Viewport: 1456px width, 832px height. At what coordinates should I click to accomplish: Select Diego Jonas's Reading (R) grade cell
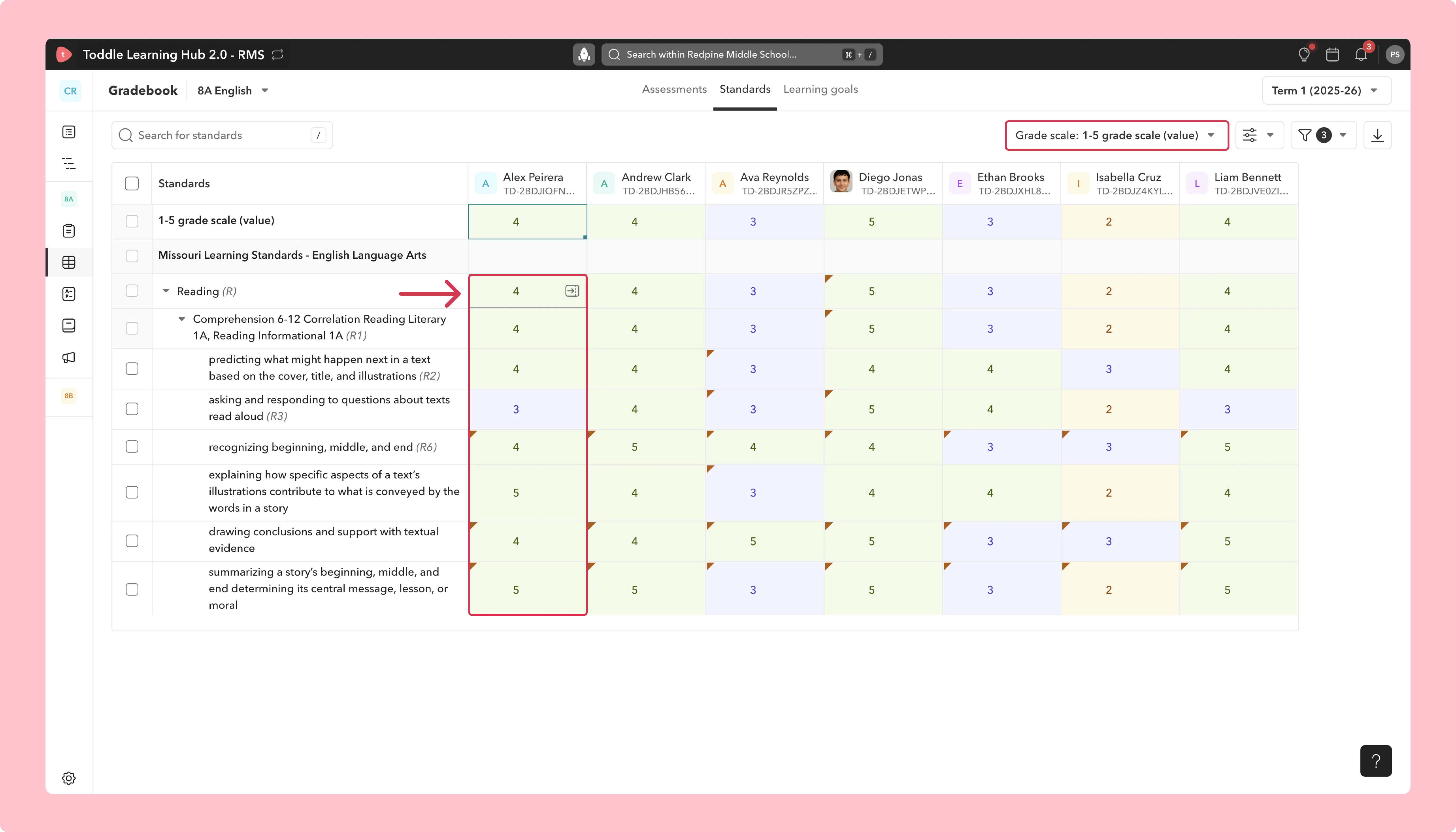pos(883,291)
